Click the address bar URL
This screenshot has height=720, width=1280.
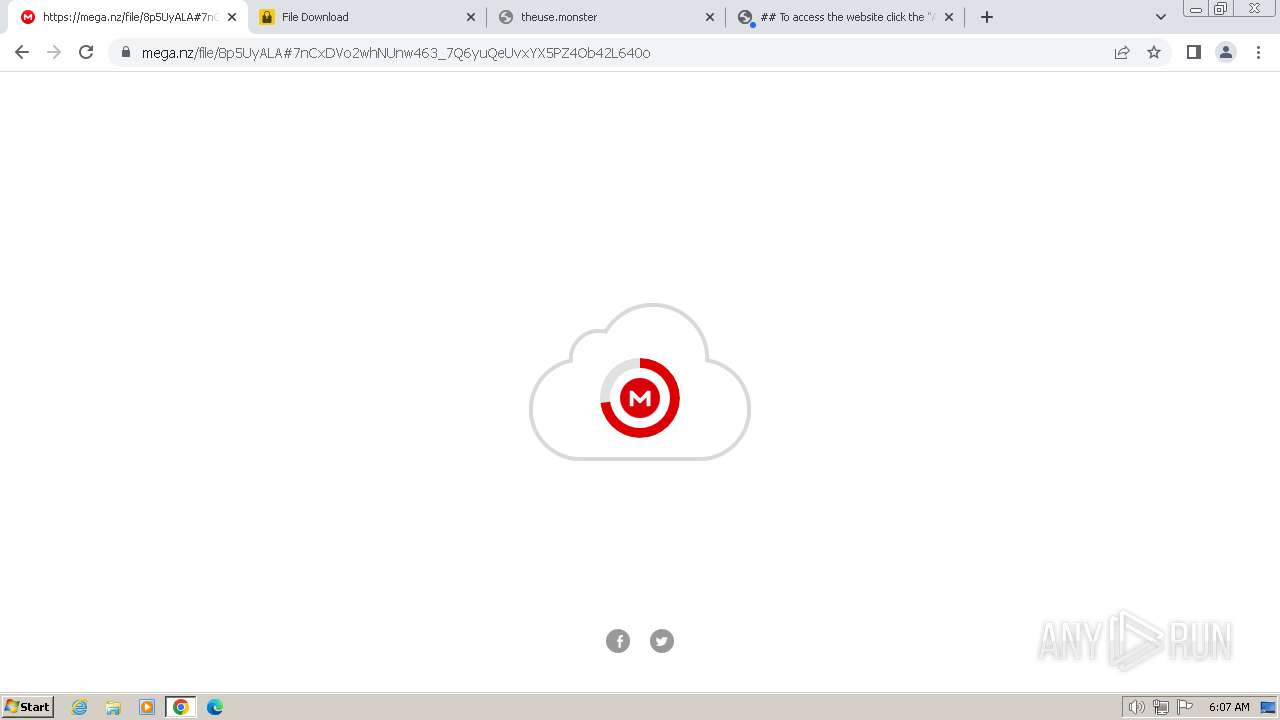[396, 53]
